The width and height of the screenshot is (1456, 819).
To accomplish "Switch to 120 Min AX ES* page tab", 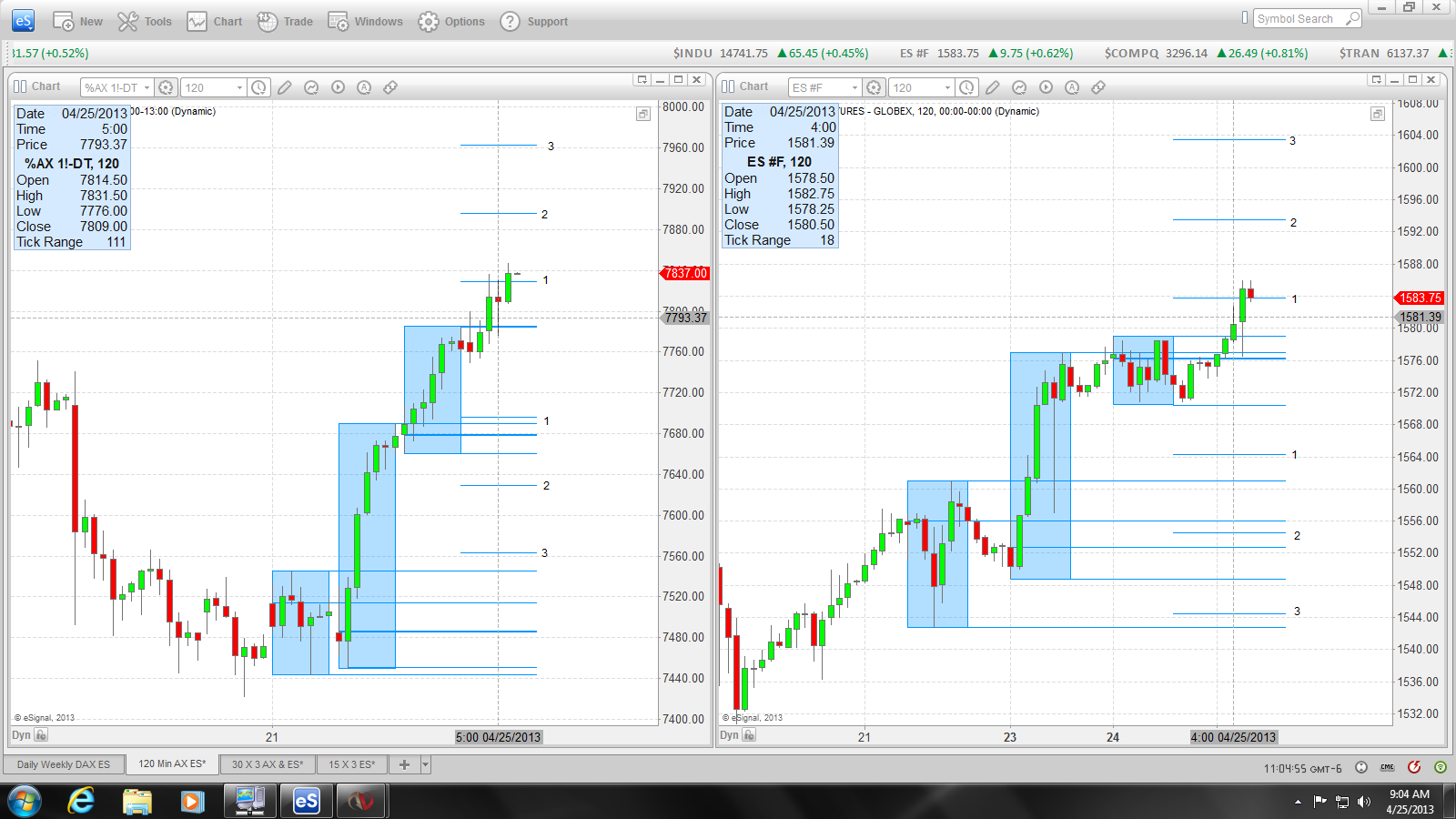I will point(172,764).
